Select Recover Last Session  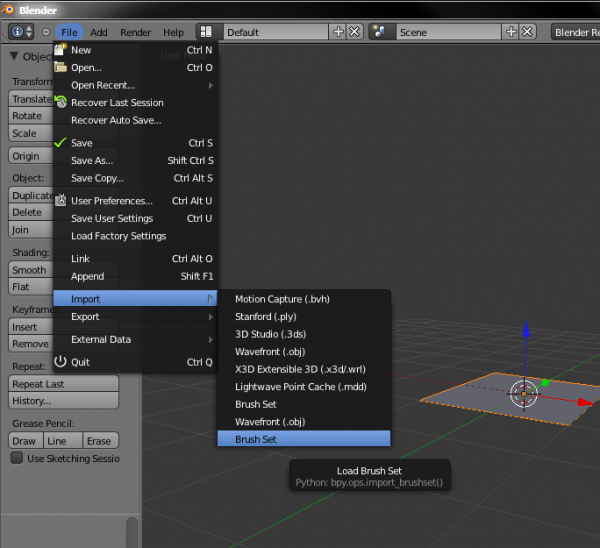[136, 103]
